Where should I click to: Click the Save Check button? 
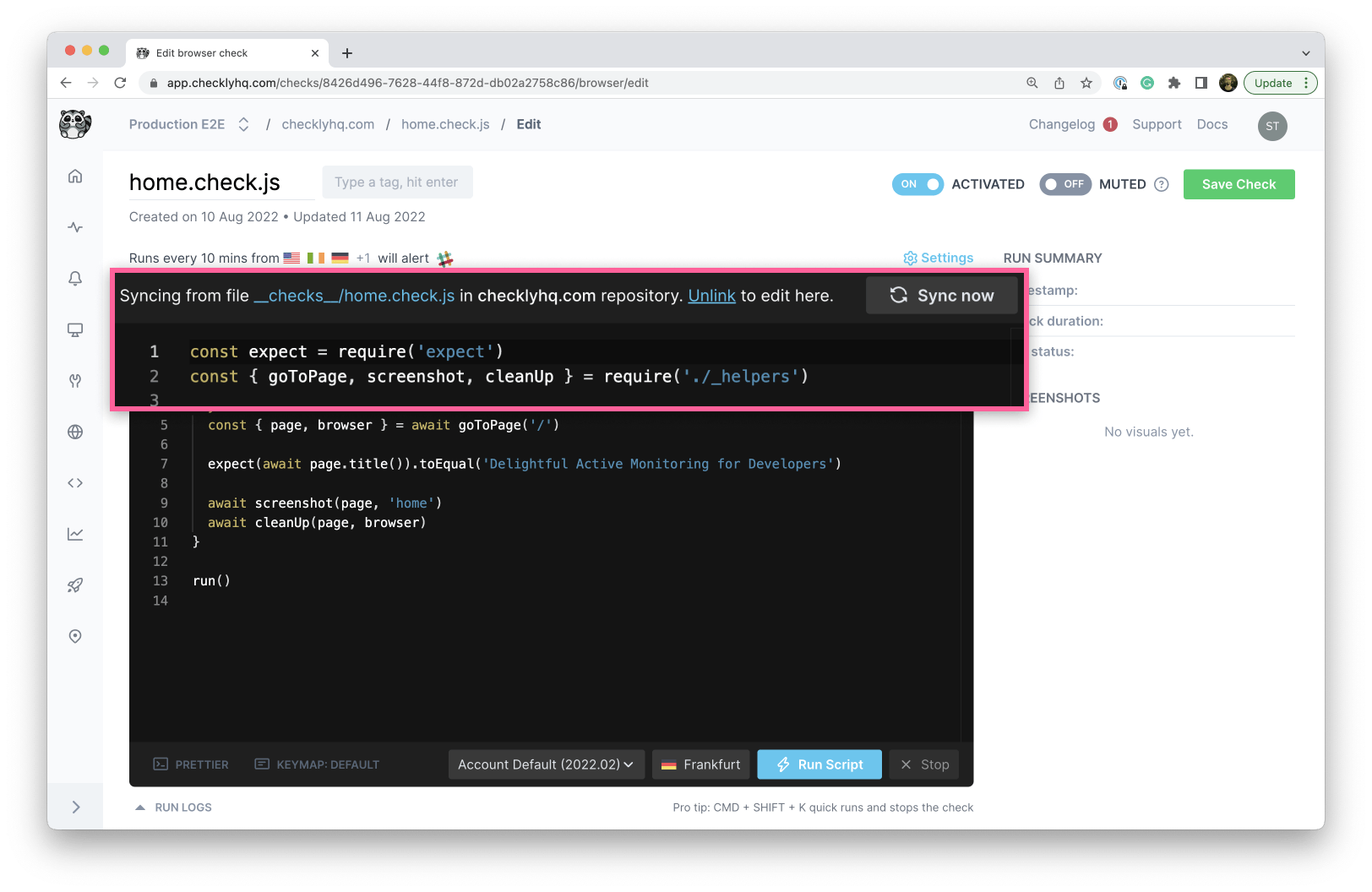pyautogui.click(x=1239, y=184)
